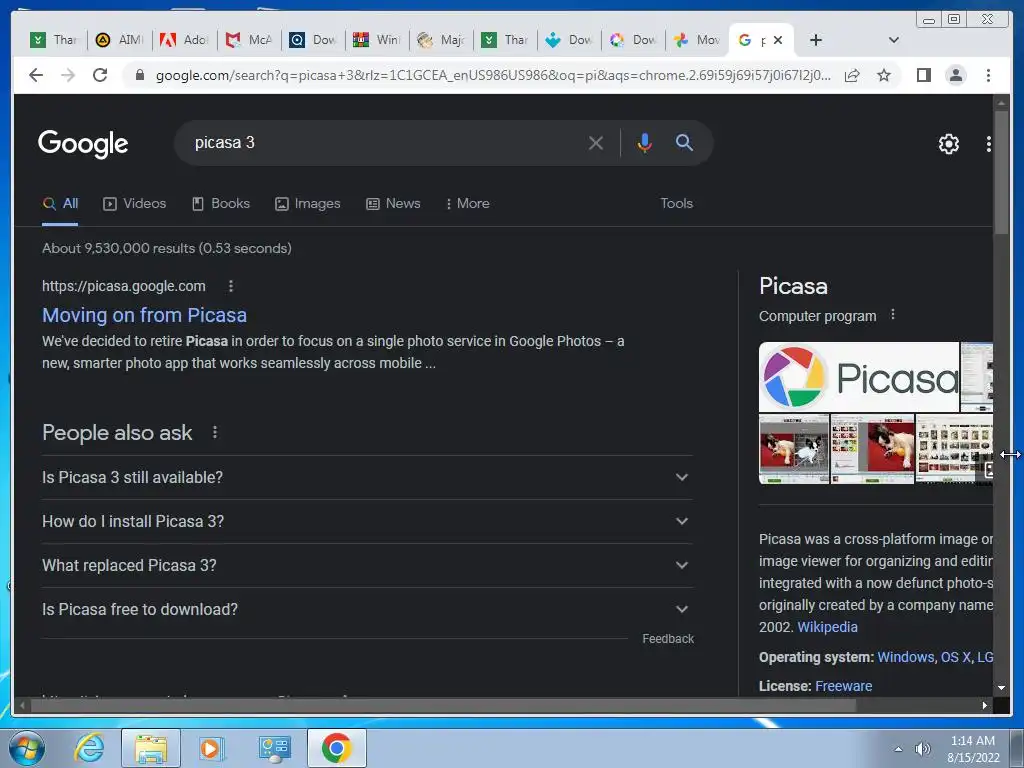Expand 'Is Picasa 3 still available?' question
Screen dimensions: 1024x768
367,477
